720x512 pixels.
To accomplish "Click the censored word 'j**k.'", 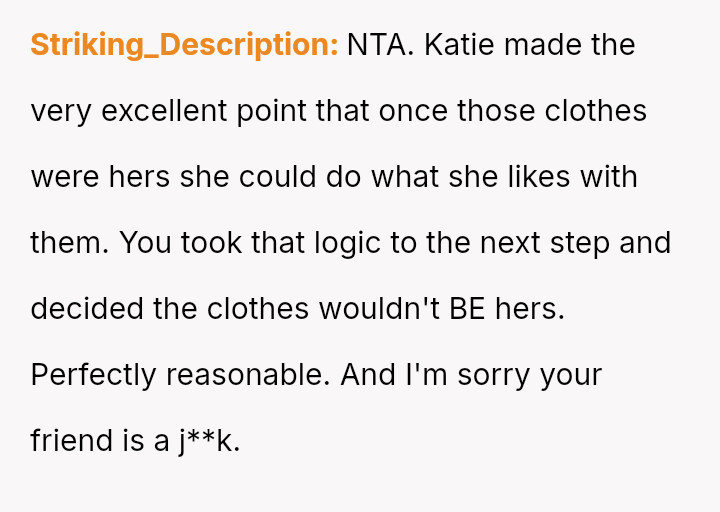I will 210,440.
